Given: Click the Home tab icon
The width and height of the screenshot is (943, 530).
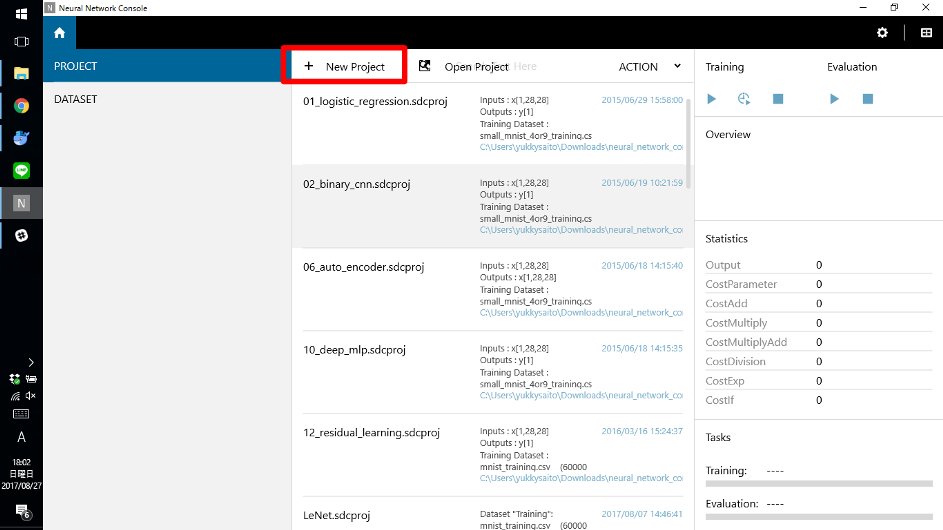Looking at the screenshot, I should 59,33.
